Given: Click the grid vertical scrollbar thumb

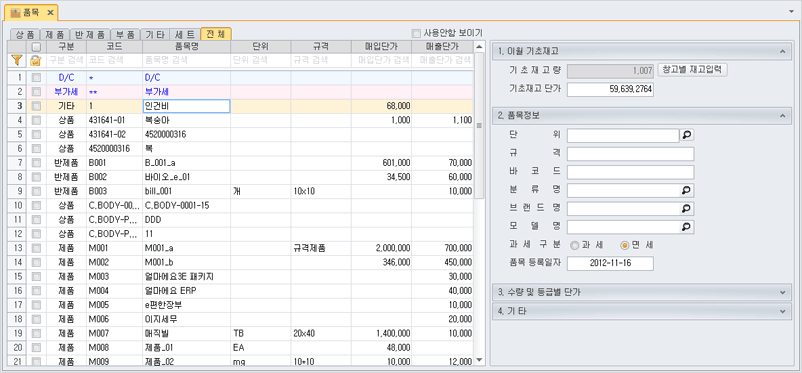Looking at the screenshot, I should (x=479, y=125).
